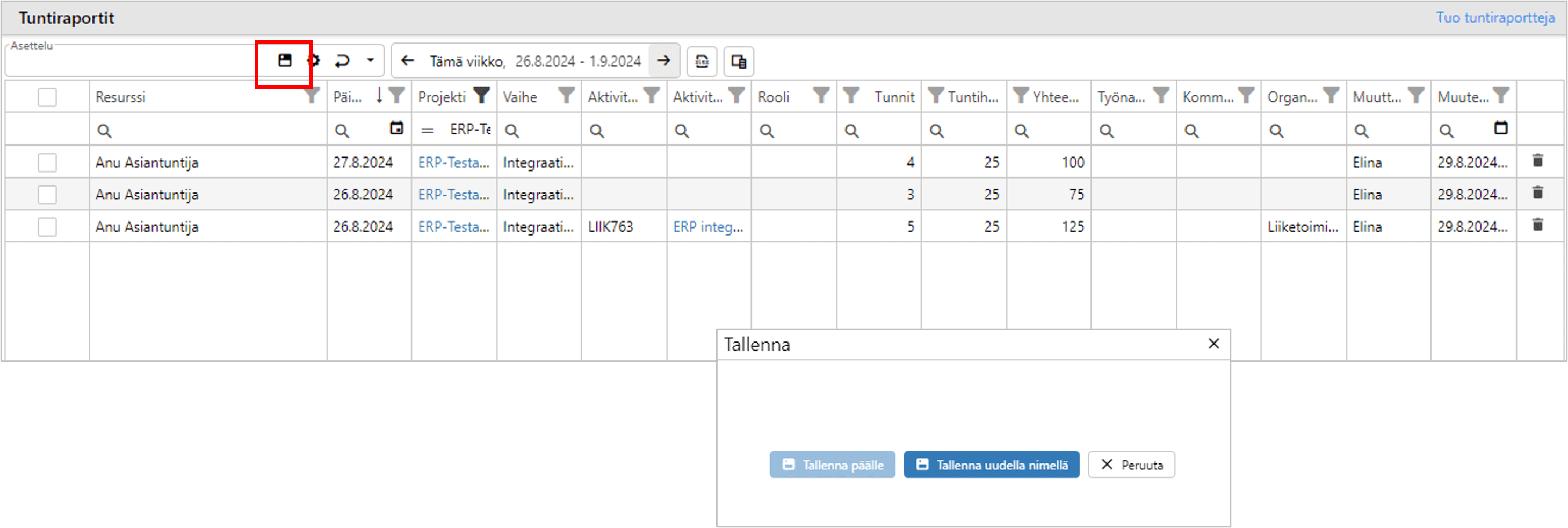Screen dimensions: 1568x528
Task: Go to next week with right arrow
Action: coord(663,61)
